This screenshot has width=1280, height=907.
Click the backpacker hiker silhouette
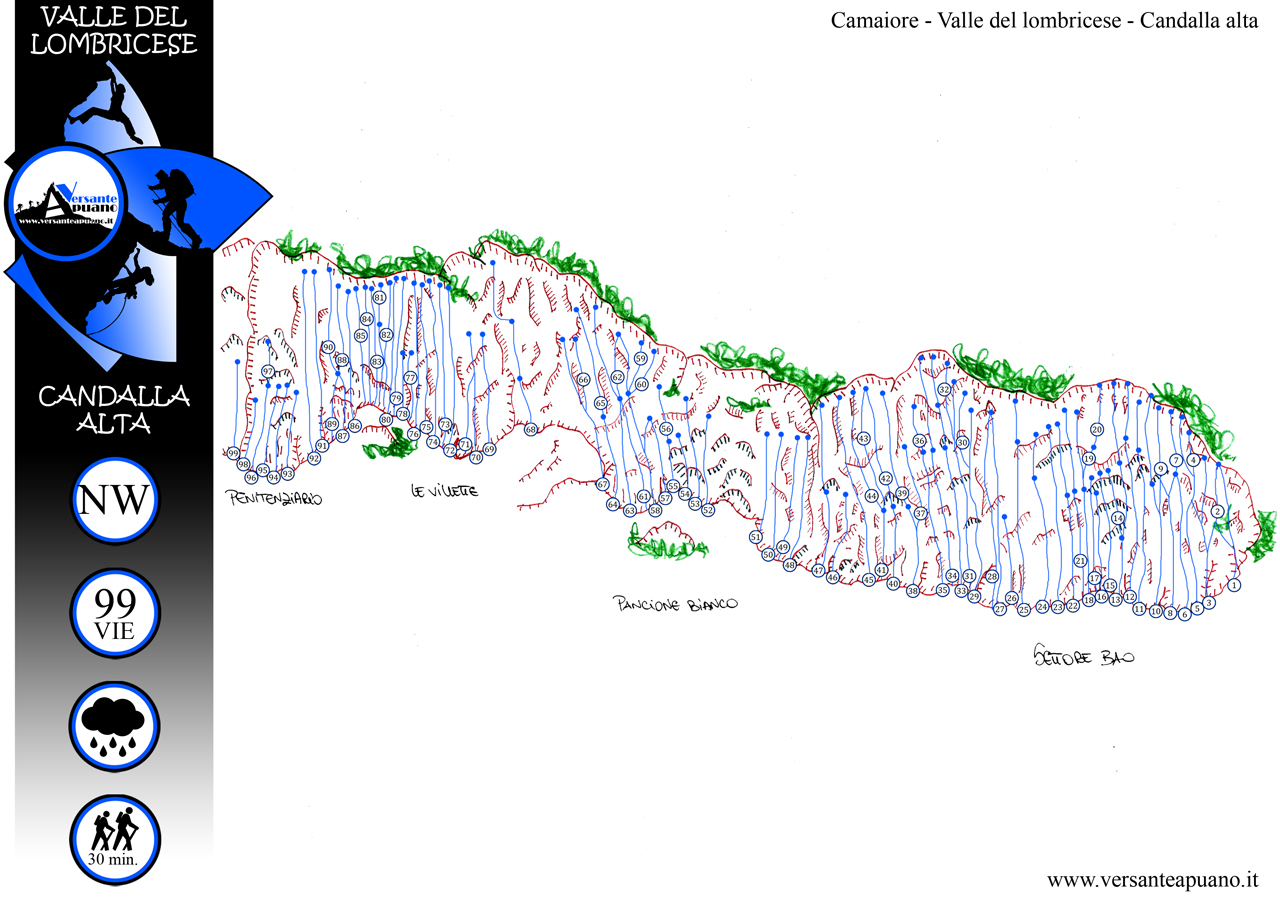coord(168,203)
